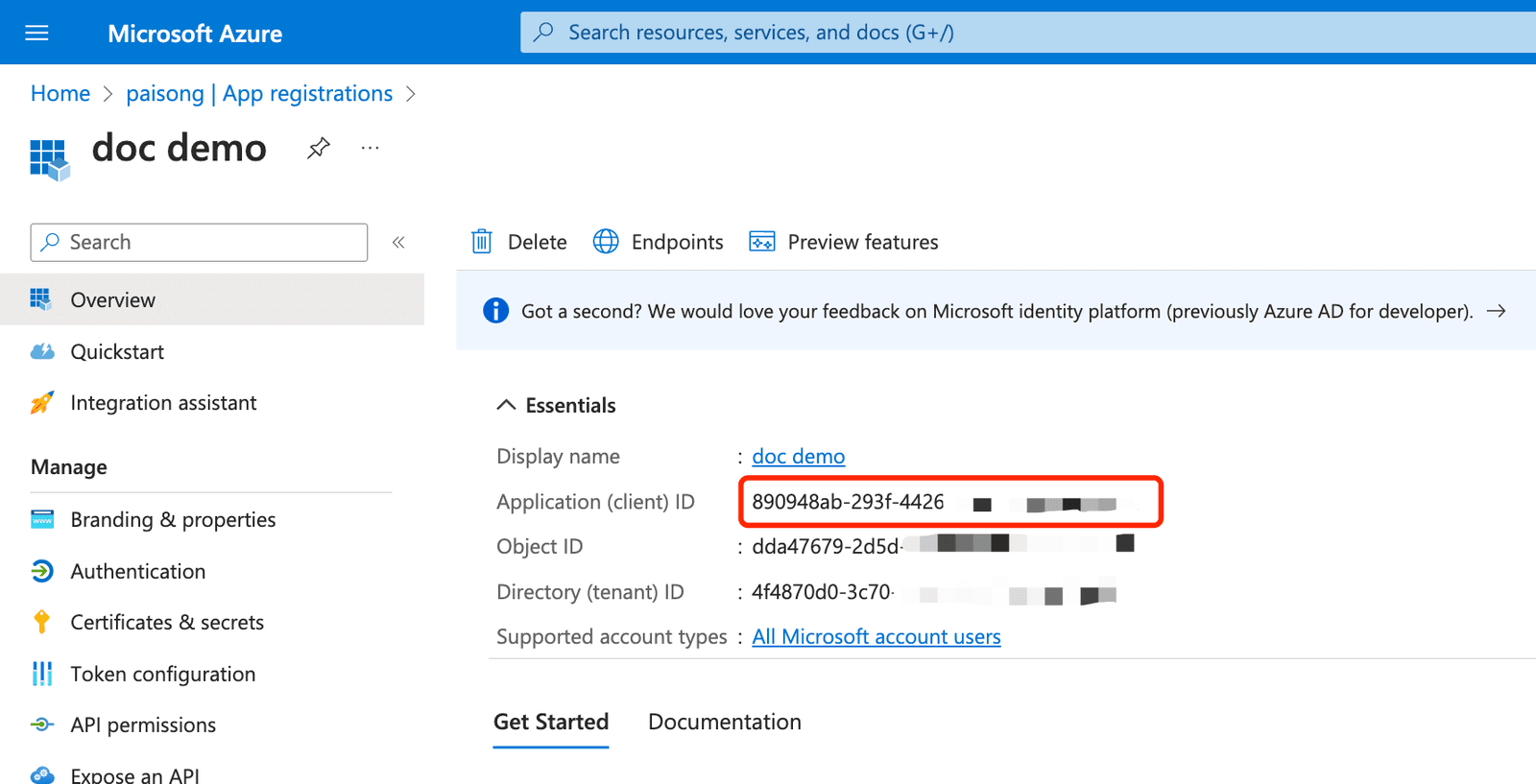The height and width of the screenshot is (784, 1536).
Task: Click the Token configuration bars icon
Action: [x=42, y=674]
